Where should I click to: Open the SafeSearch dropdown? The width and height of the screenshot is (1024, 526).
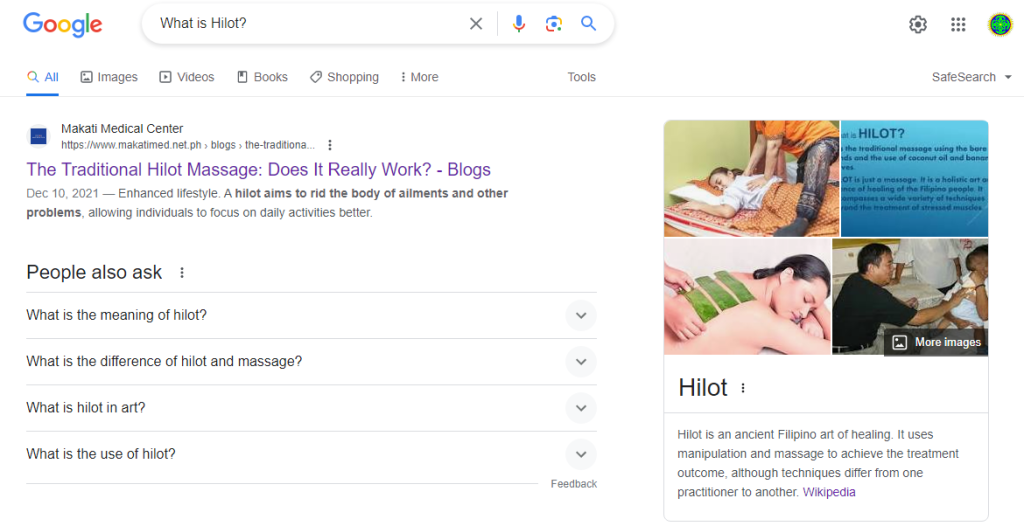(x=971, y=77)
